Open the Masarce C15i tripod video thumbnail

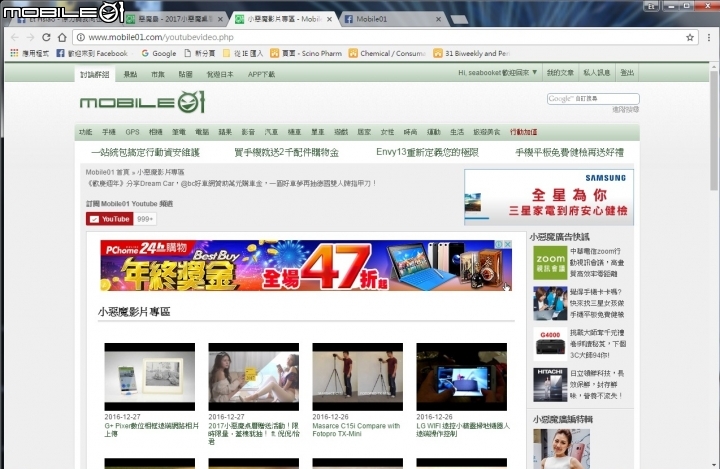click(358, 377)
